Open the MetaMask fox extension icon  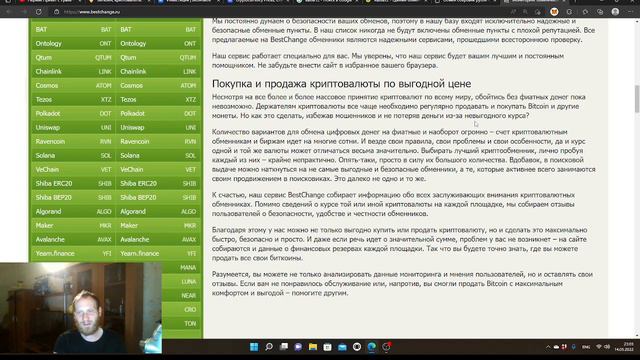tap(554, 12)
